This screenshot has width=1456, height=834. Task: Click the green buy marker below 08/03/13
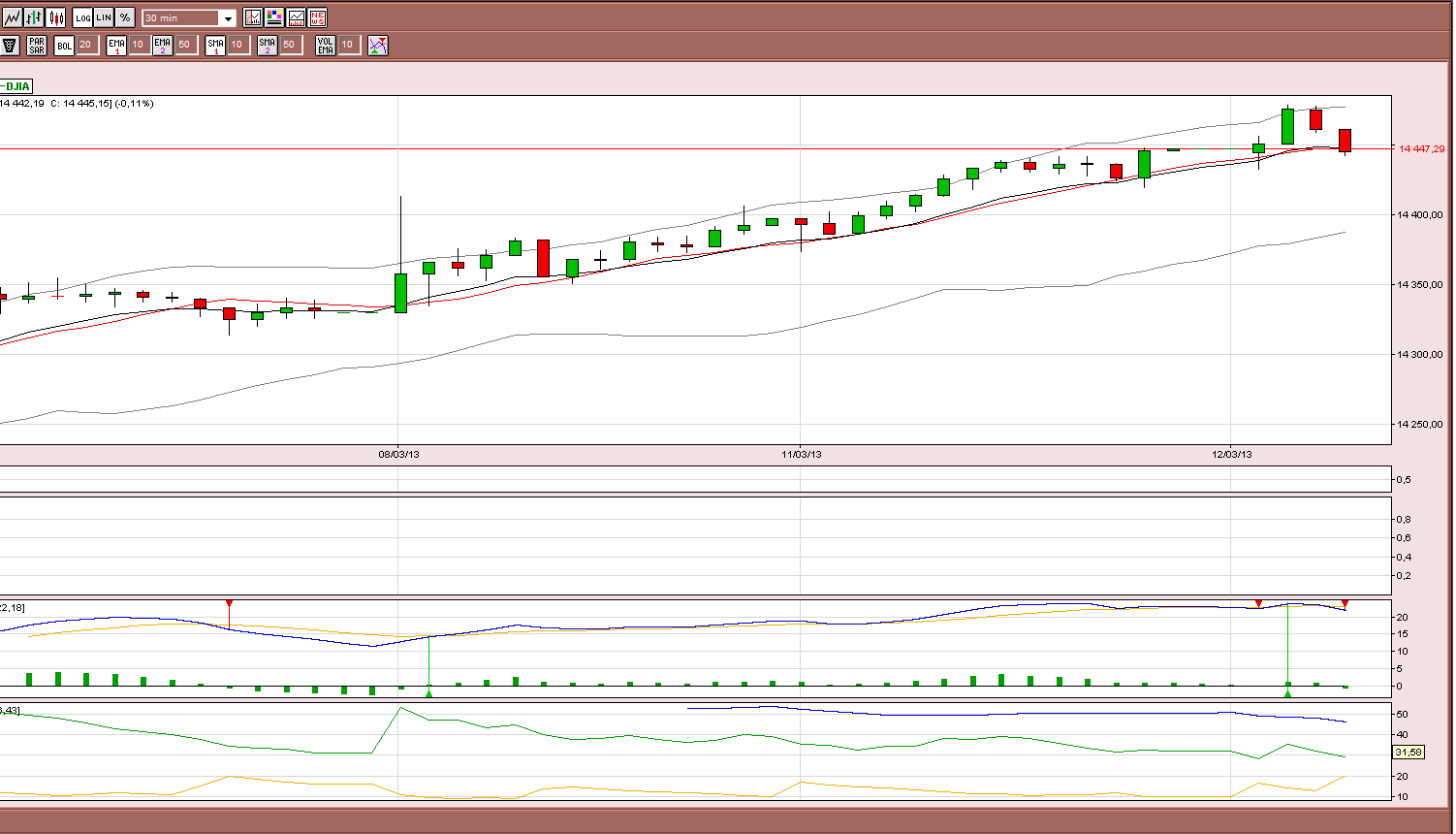point(428,692)
